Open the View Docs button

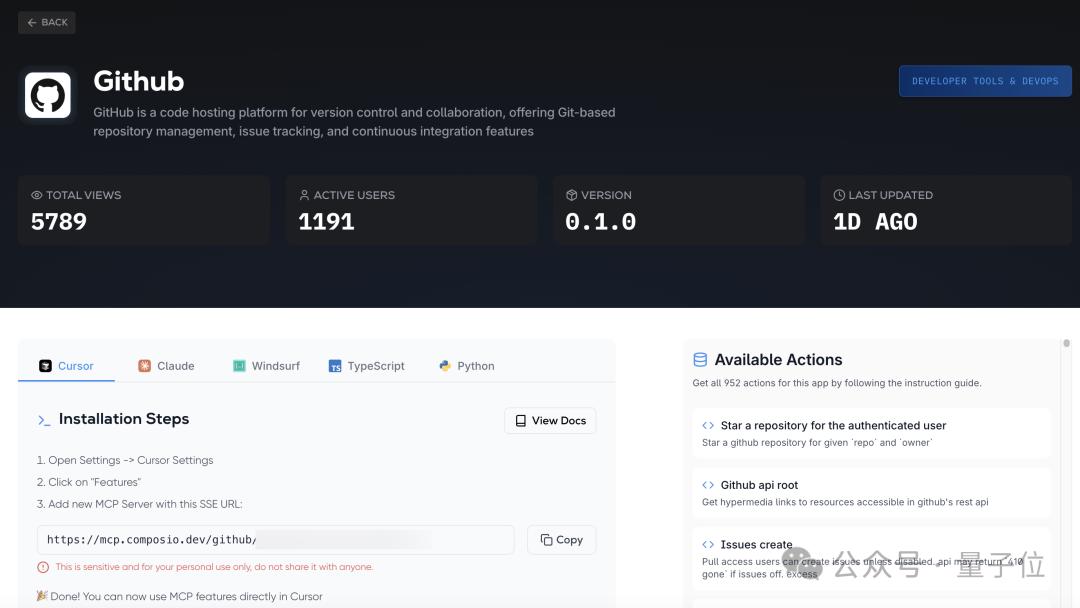coord(550,421)
